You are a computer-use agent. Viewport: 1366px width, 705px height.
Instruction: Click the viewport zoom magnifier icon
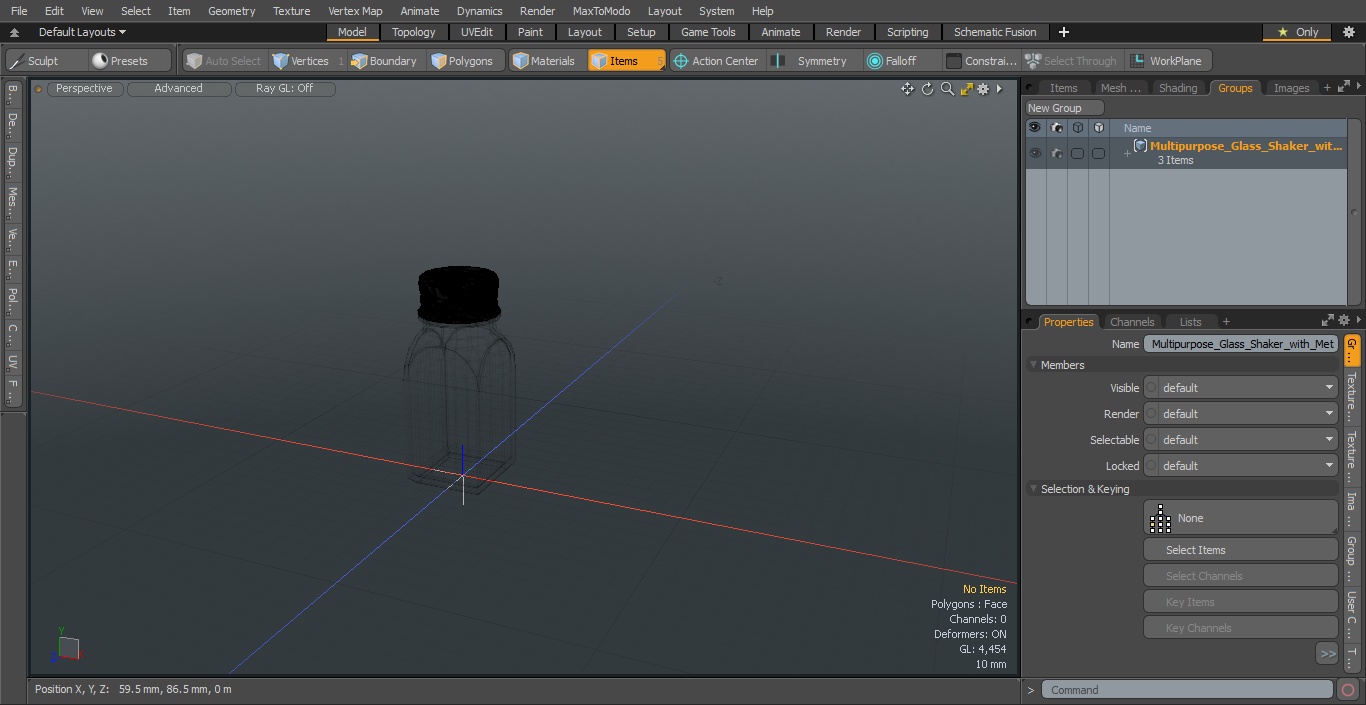[947, 89]
